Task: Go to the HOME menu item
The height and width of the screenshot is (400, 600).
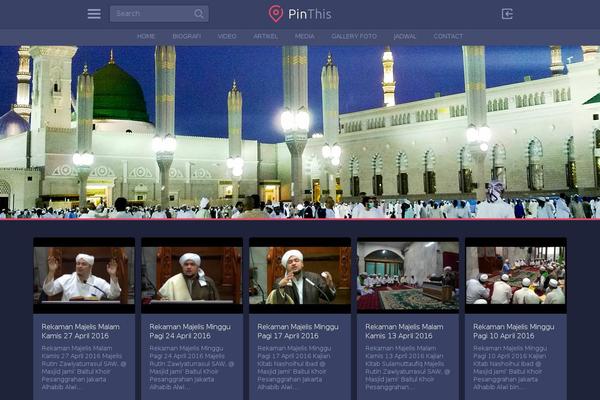Action: pos(146,36)
